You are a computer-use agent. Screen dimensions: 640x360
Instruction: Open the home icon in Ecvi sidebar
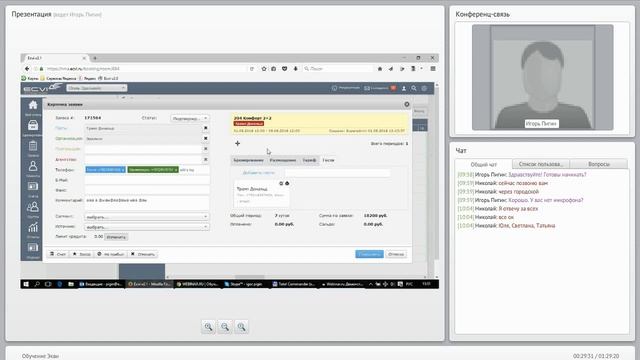tap(33, 105)
